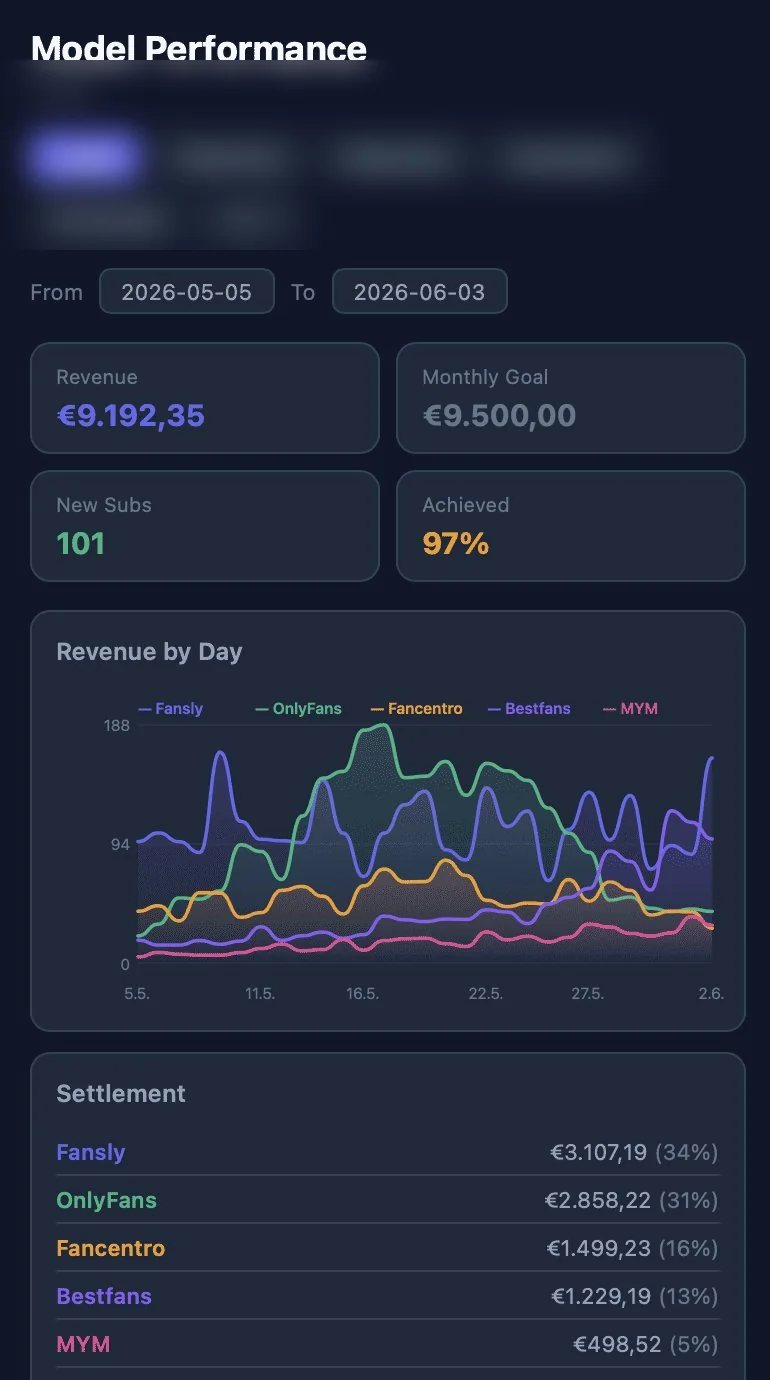Image resolution: width=770 pixels, height=1380 pixels.
Task: Click the From label beside the date
Action: [57, 293]
